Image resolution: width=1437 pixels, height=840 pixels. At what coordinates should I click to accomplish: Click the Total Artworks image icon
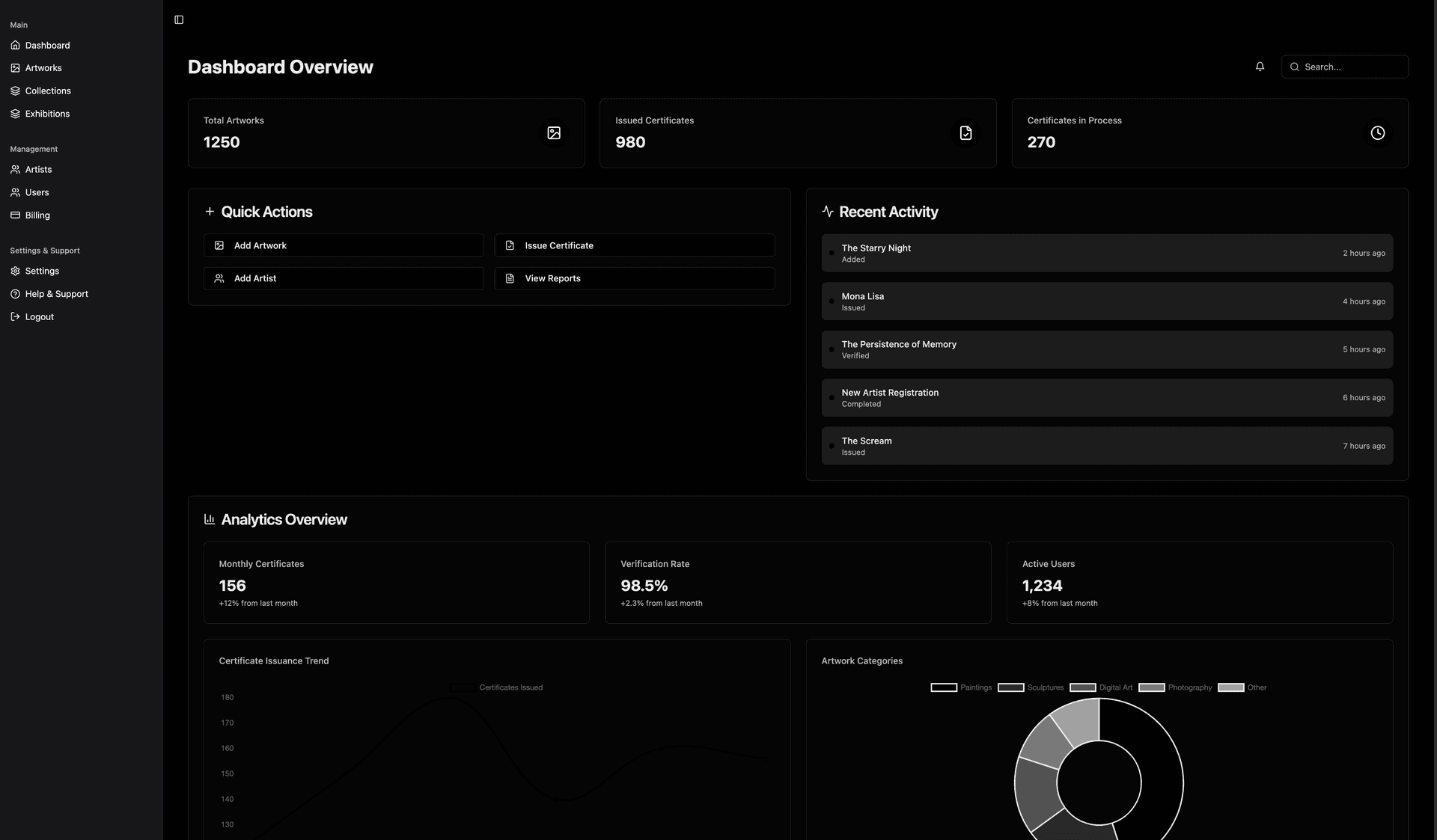click(x=554, y=133)
